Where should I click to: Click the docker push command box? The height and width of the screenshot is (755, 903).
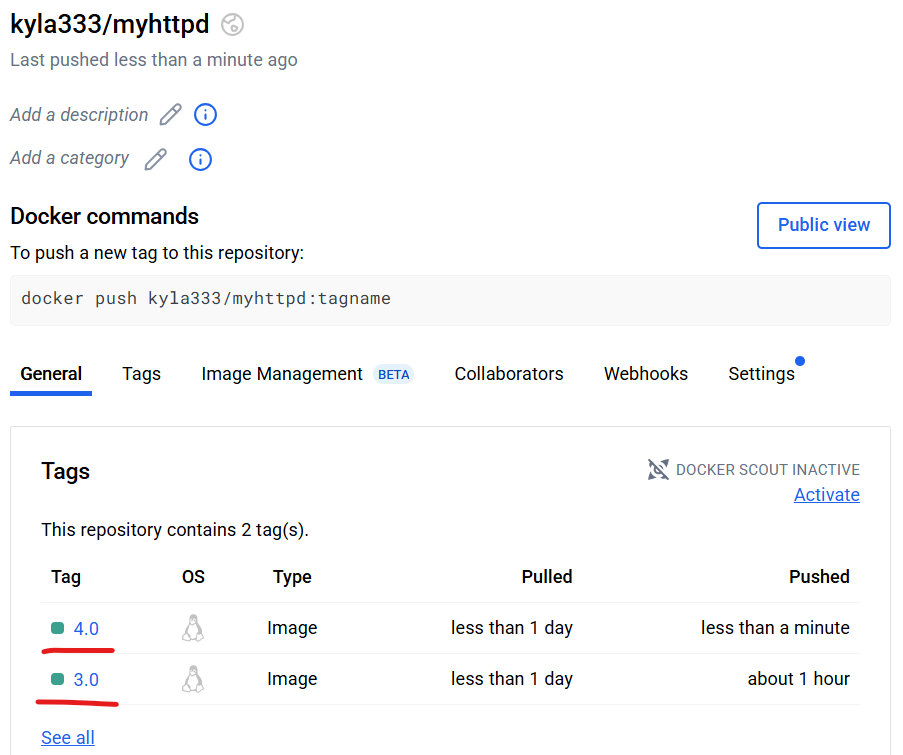click(450, 300)
